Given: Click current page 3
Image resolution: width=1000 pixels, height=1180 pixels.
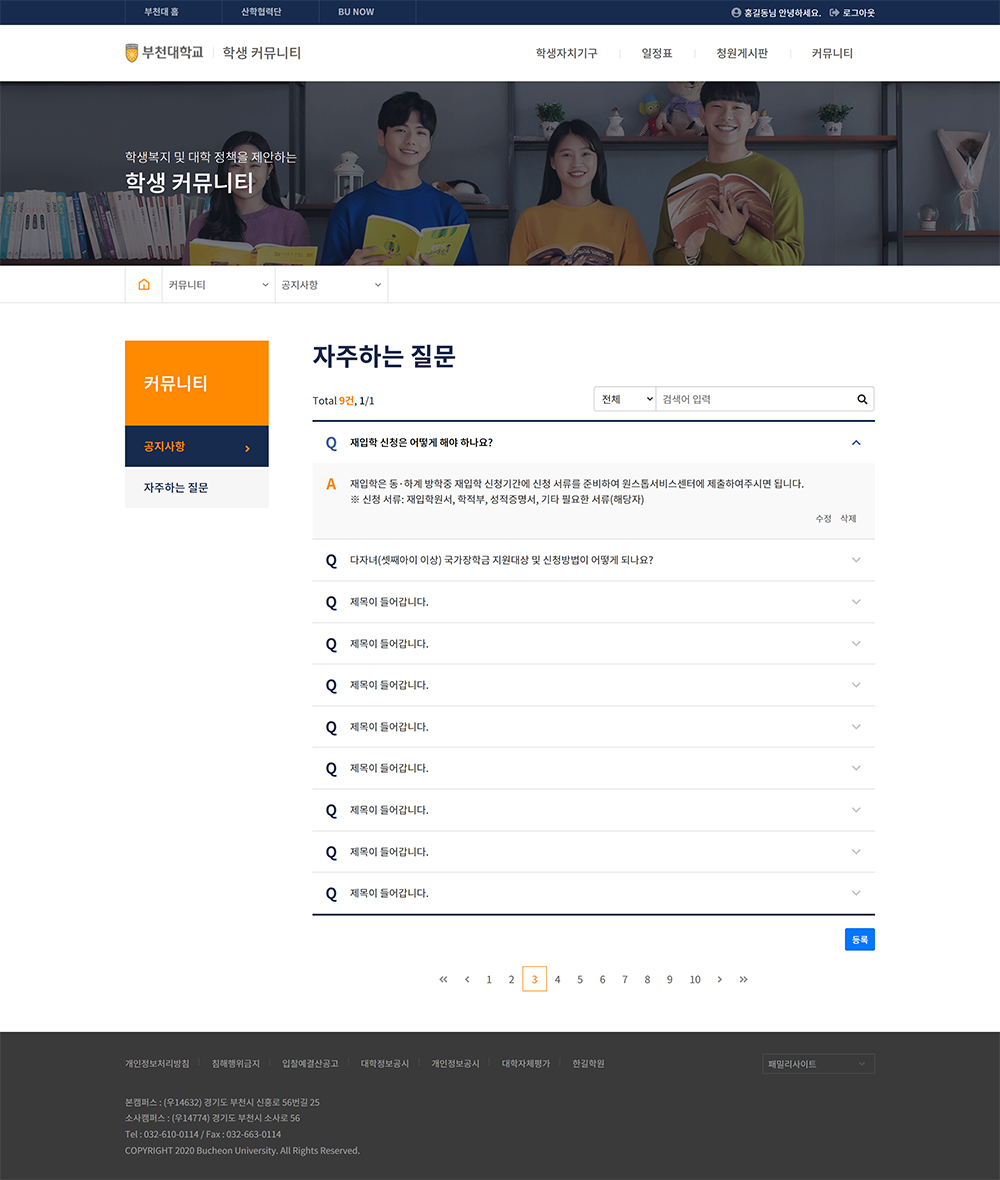Looking at the screenshot, I should click(534, 979).
